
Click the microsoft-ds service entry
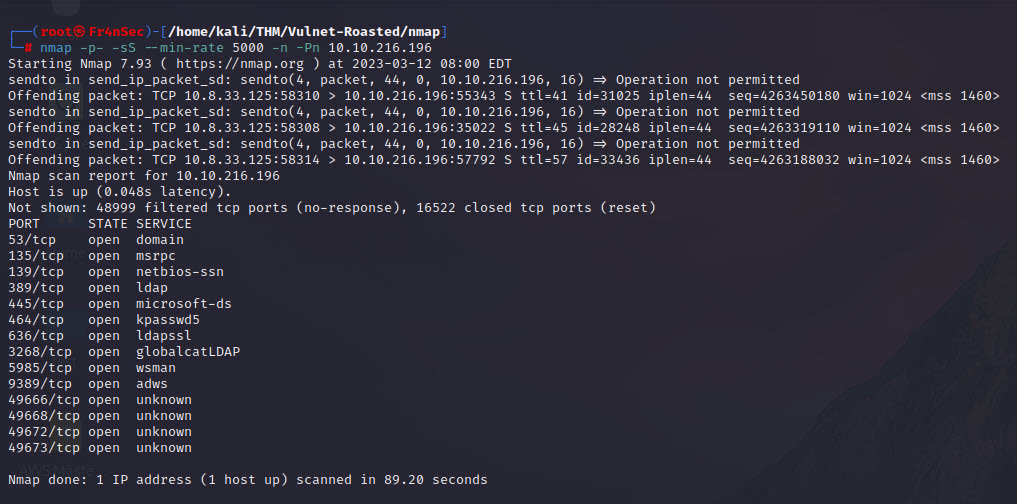(184, 304)
